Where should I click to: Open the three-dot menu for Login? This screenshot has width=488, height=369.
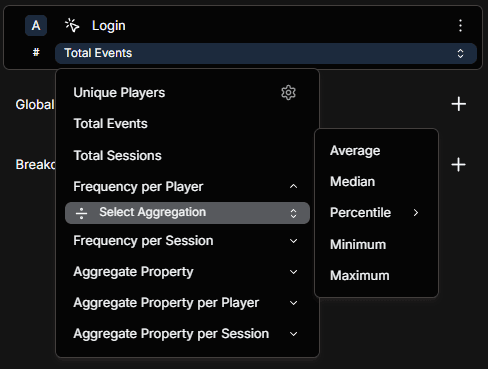coord(460,26)
